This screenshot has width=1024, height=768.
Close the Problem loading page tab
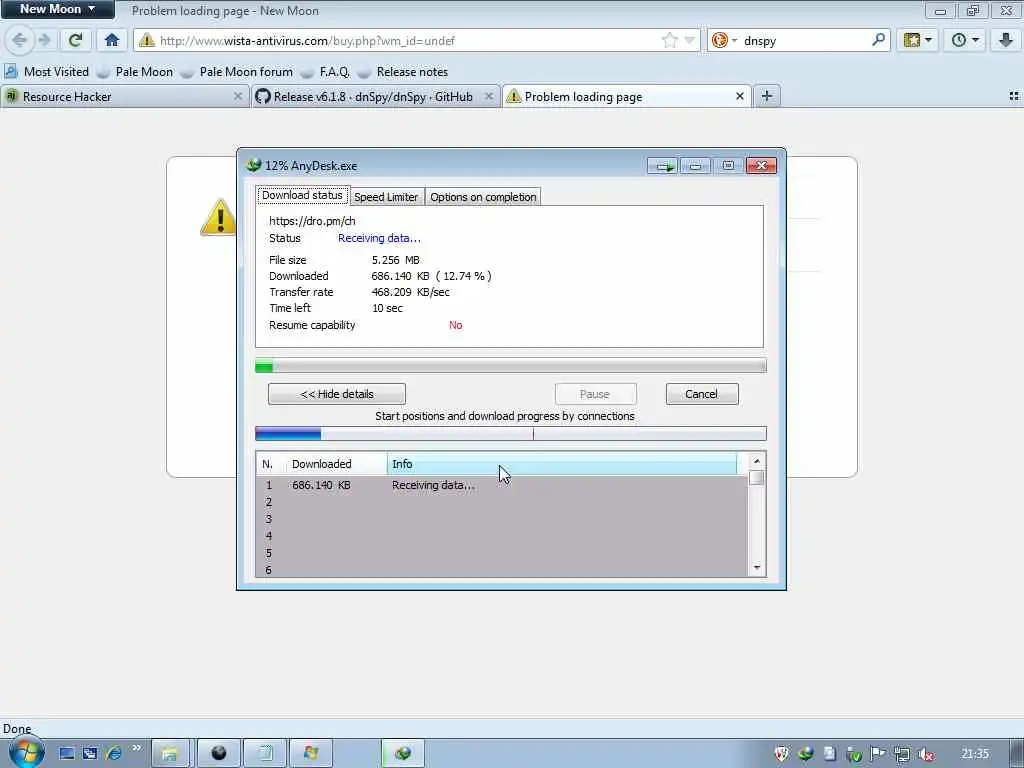pos(739,97)
